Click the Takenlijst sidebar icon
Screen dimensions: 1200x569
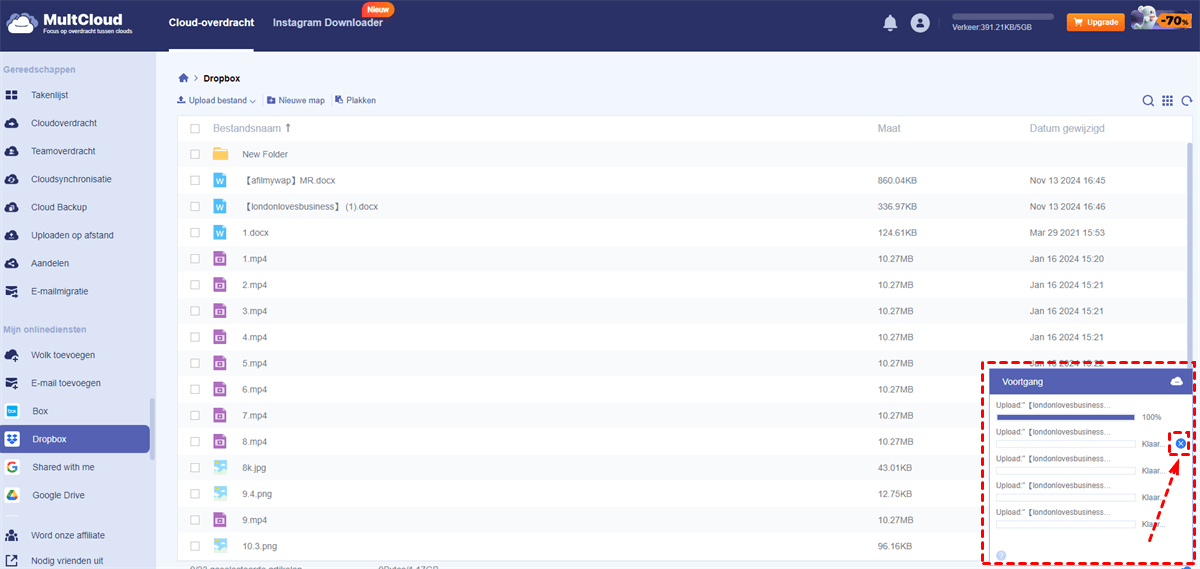click(x=12, y=95)
